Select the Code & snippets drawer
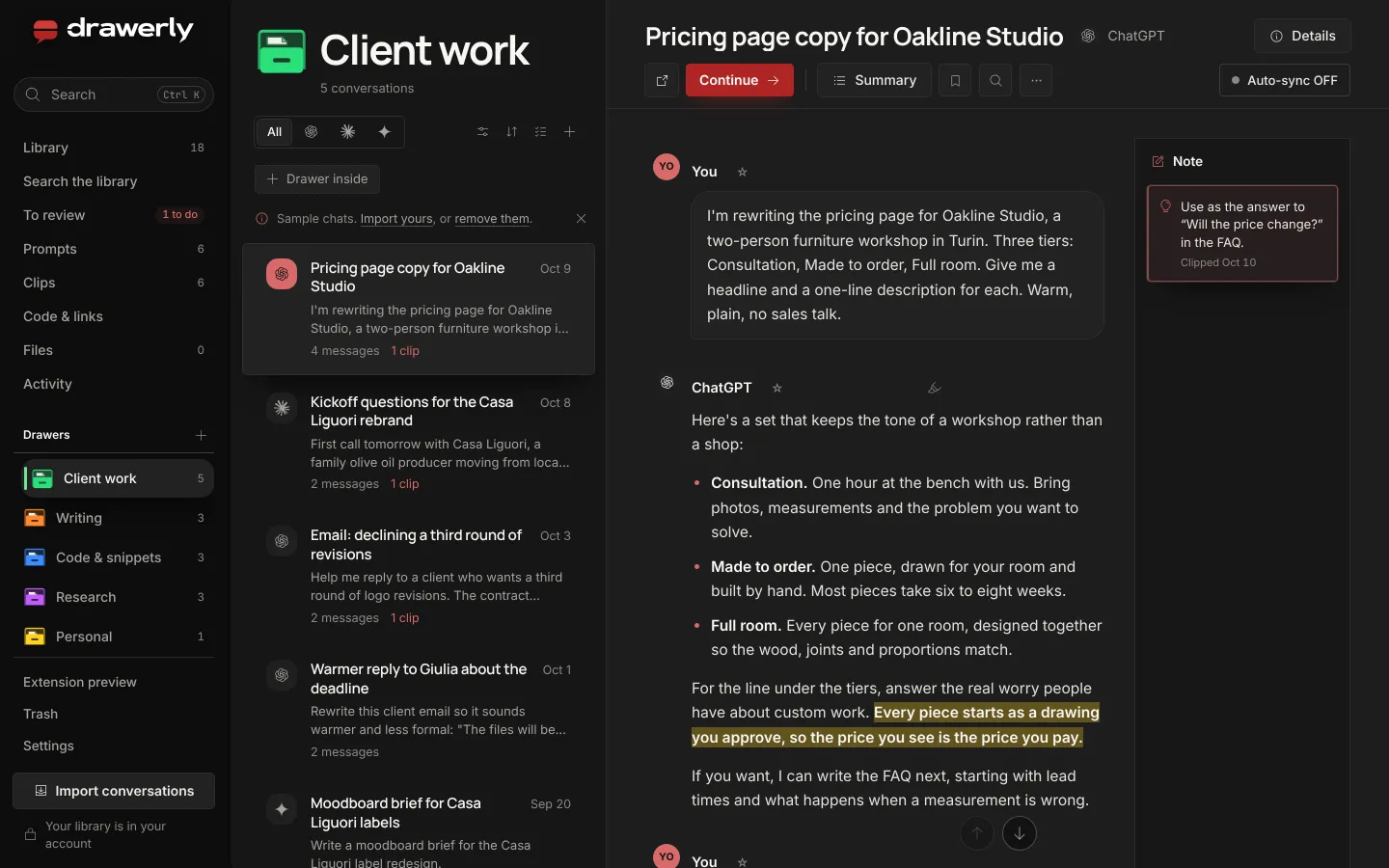 point(114,557)
